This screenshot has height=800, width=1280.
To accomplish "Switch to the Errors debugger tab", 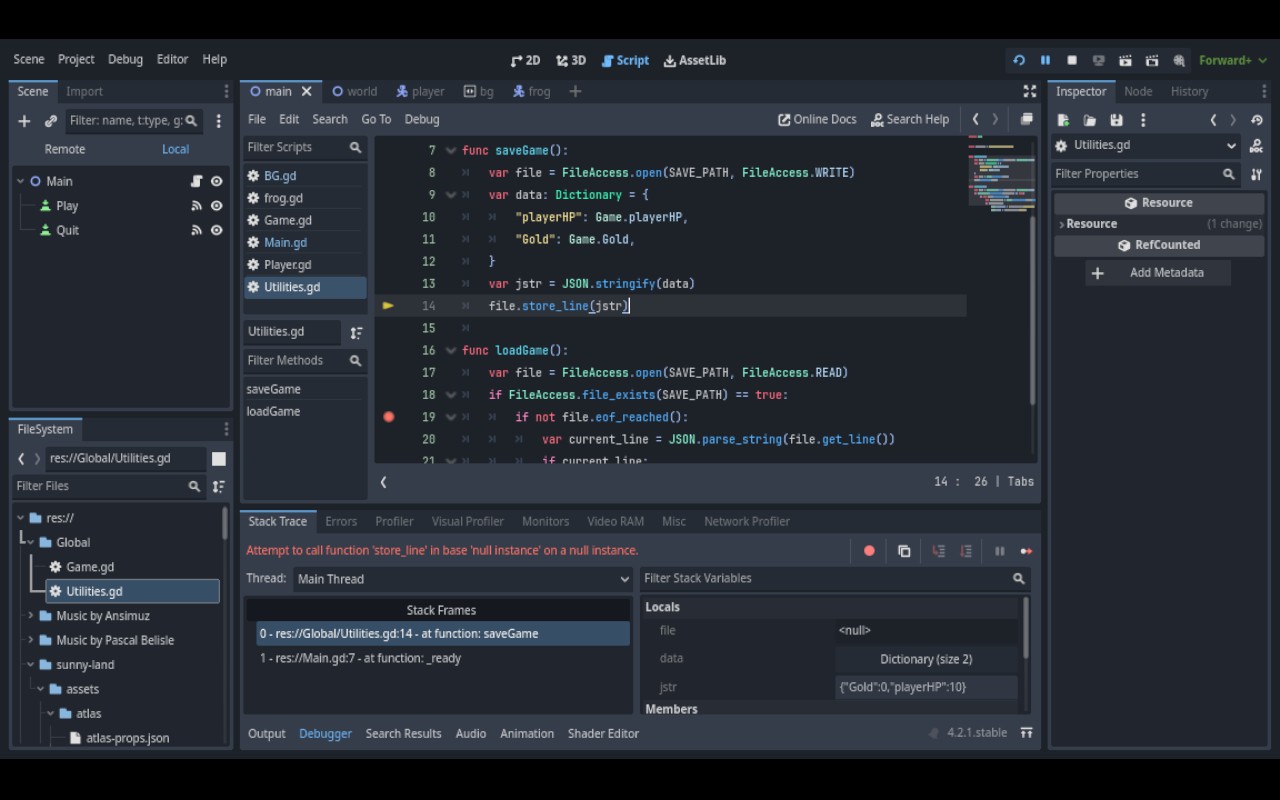I will pos(340,521).
